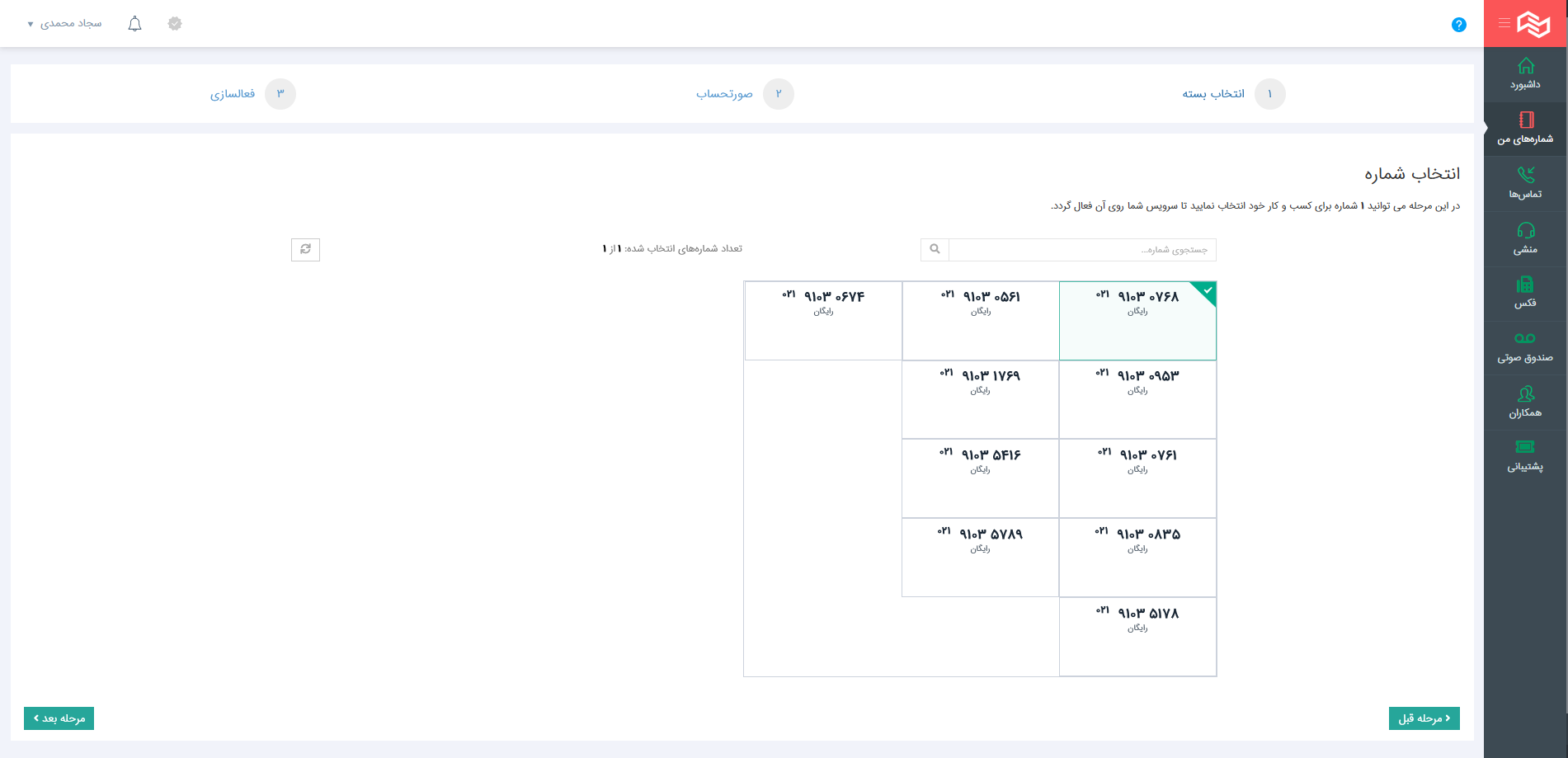Open the سجاد محمدی user dropdown menu

(65, 24)
